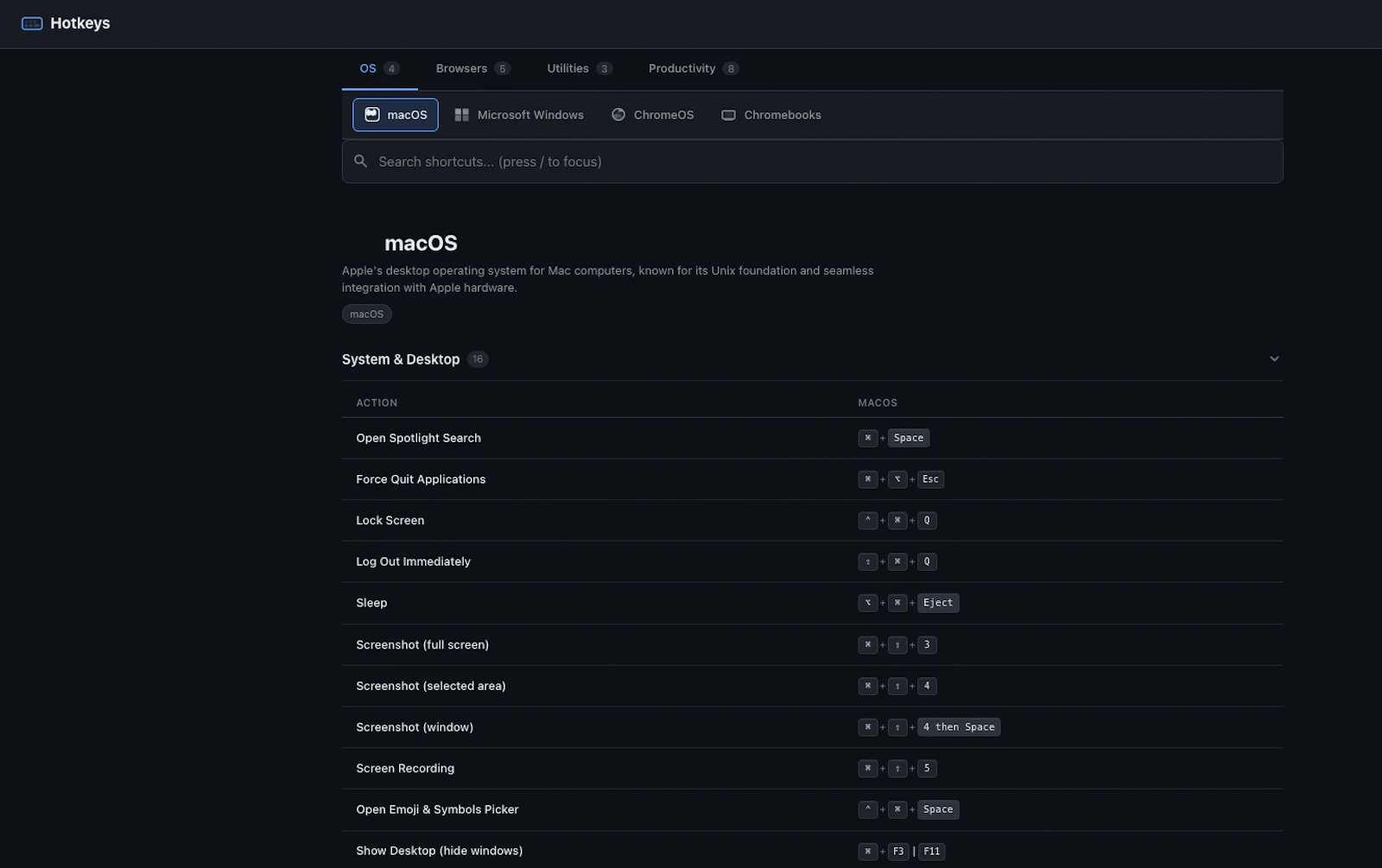1382x868 pixels.
Task: Select the Open Emoji & Symbols Picker row
Action: pyautogui.click(x=812, y=810)
